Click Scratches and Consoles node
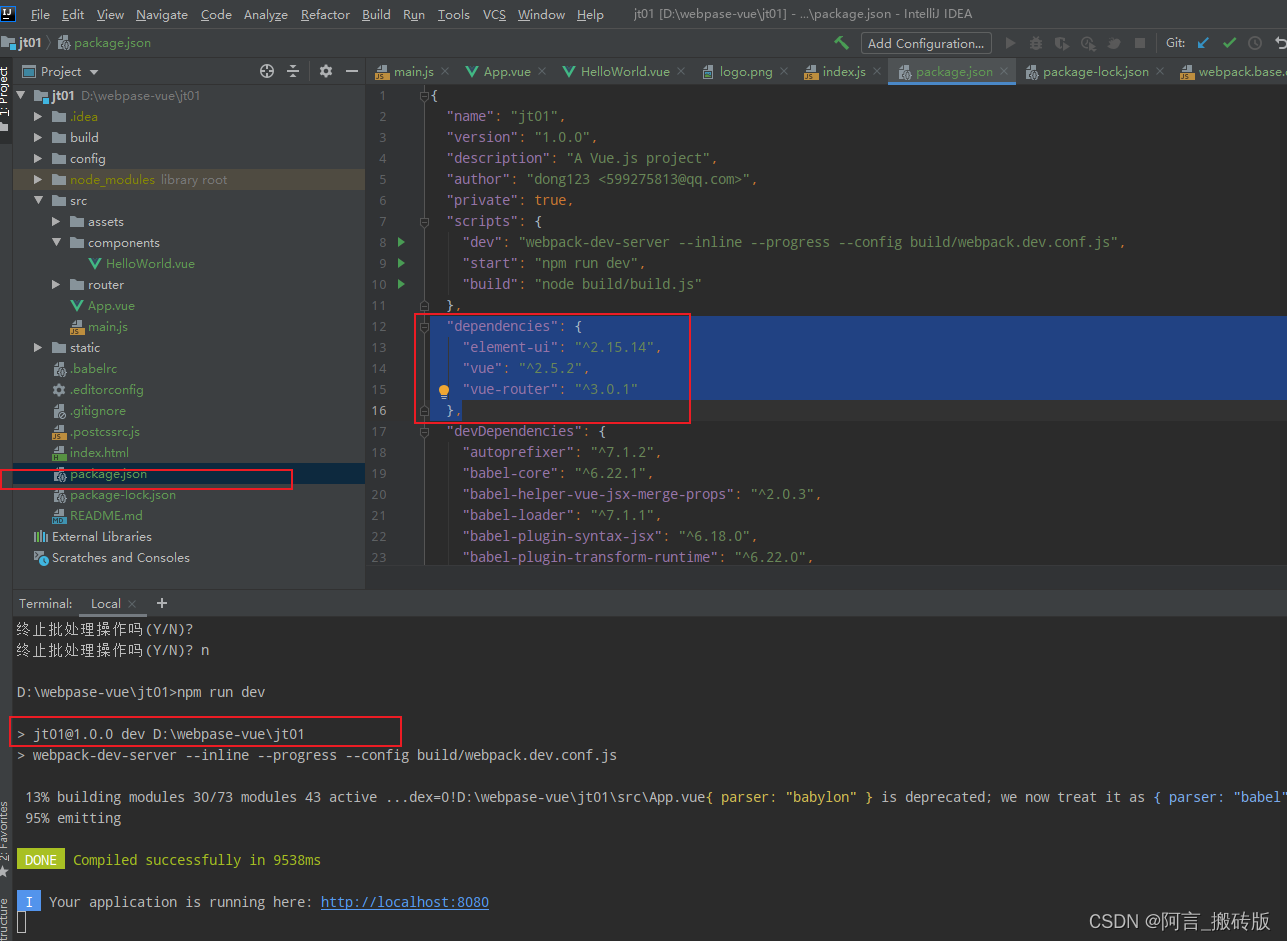1287x941 pixels. pos(120,557)
